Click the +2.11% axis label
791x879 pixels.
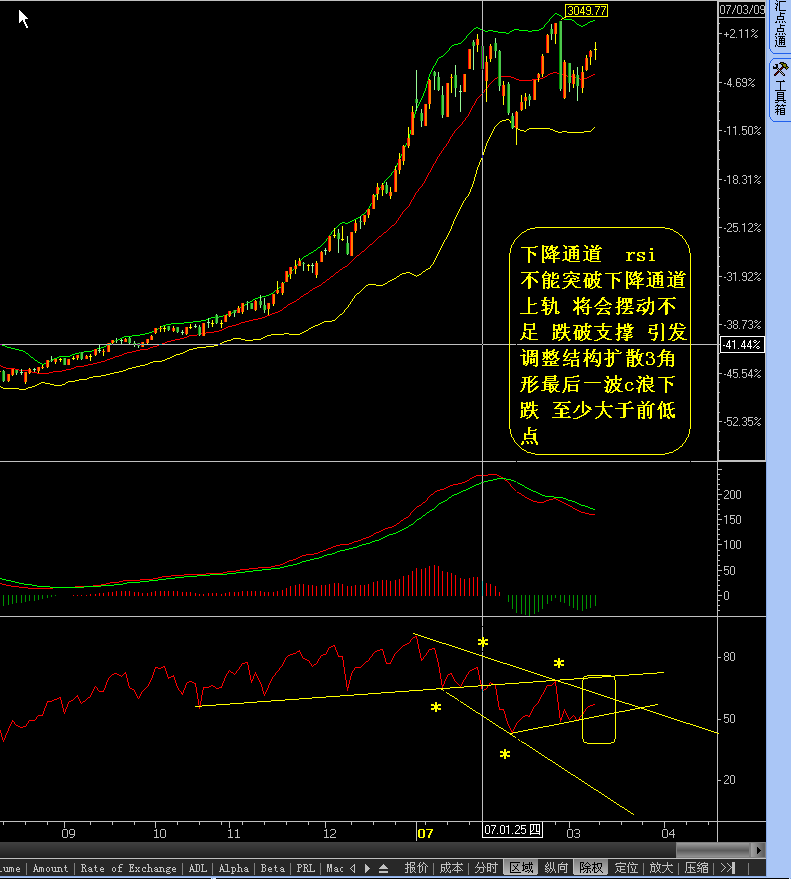coord(741,34)
